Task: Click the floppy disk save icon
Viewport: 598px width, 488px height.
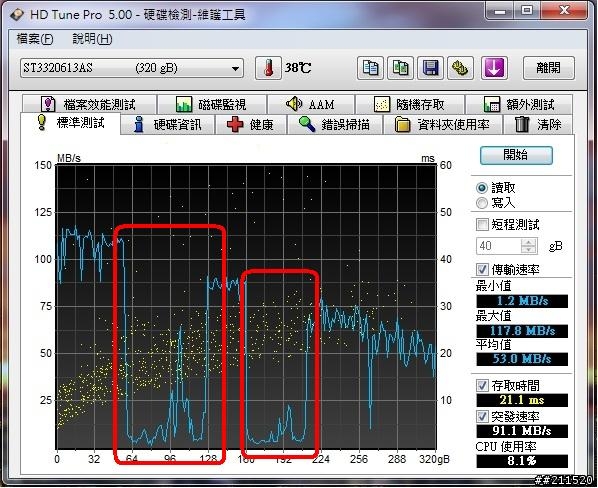Action: [430, 68]
